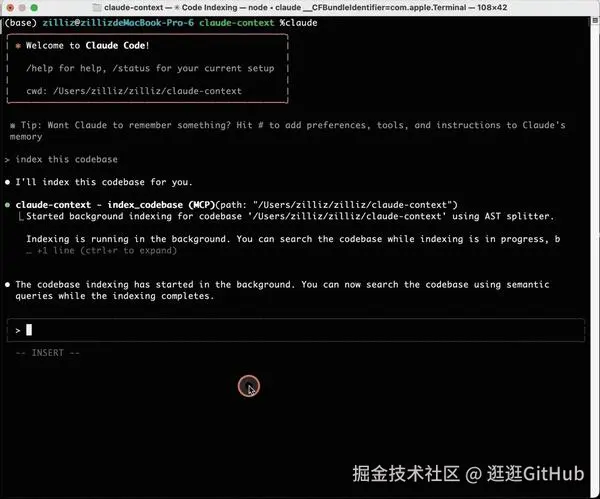This screenshot has width=600, height=499.
Task: Click the 'Welcome to Claude Code!' text
Action: (87, 46)
